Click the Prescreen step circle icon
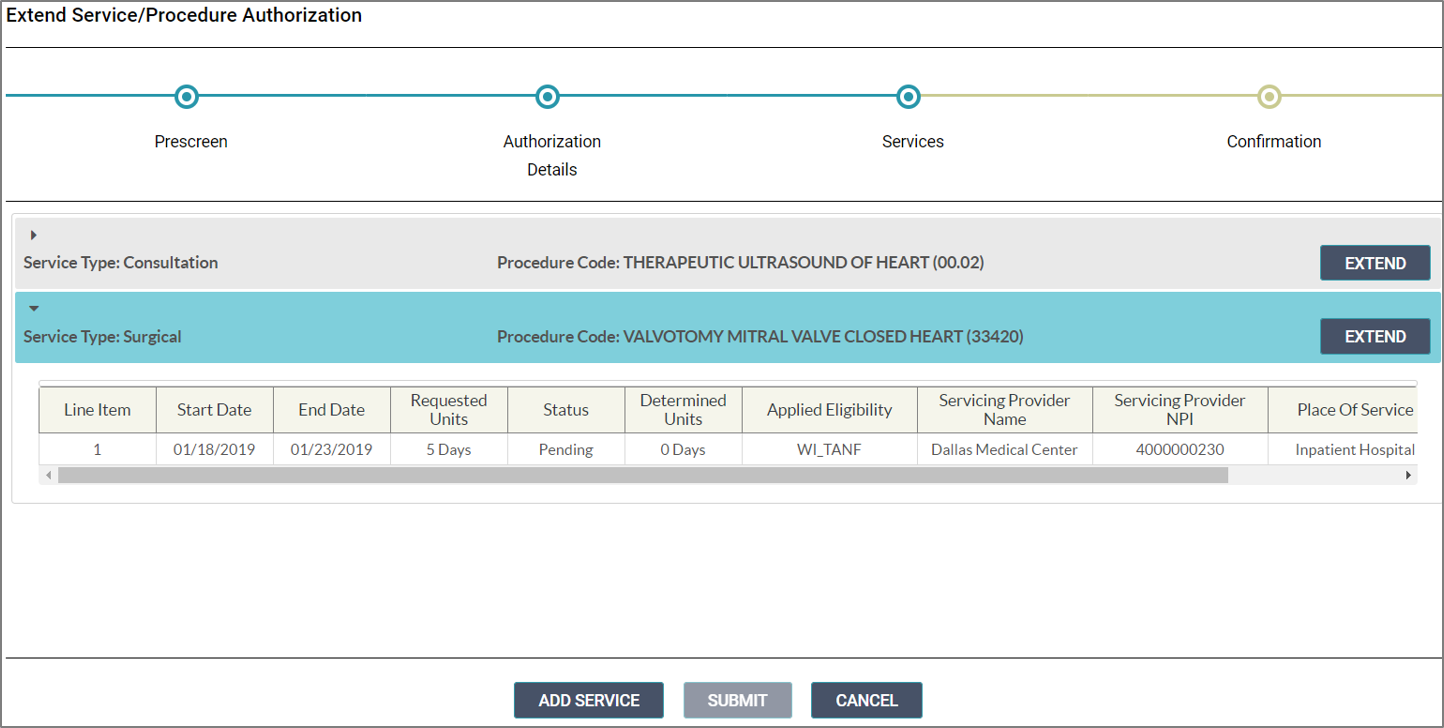Image resolution: width=1444 pixels, height=728 pixels. coord(186,97)
